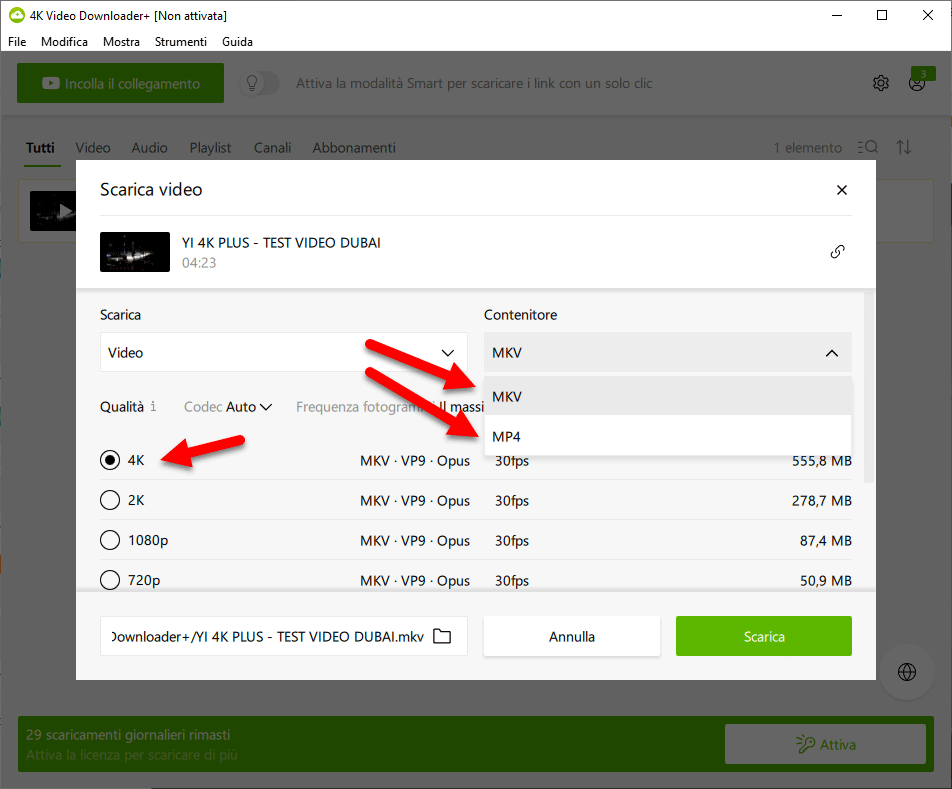
Task: Click 30fps in the 1080p row
Action: click(512, 541)
